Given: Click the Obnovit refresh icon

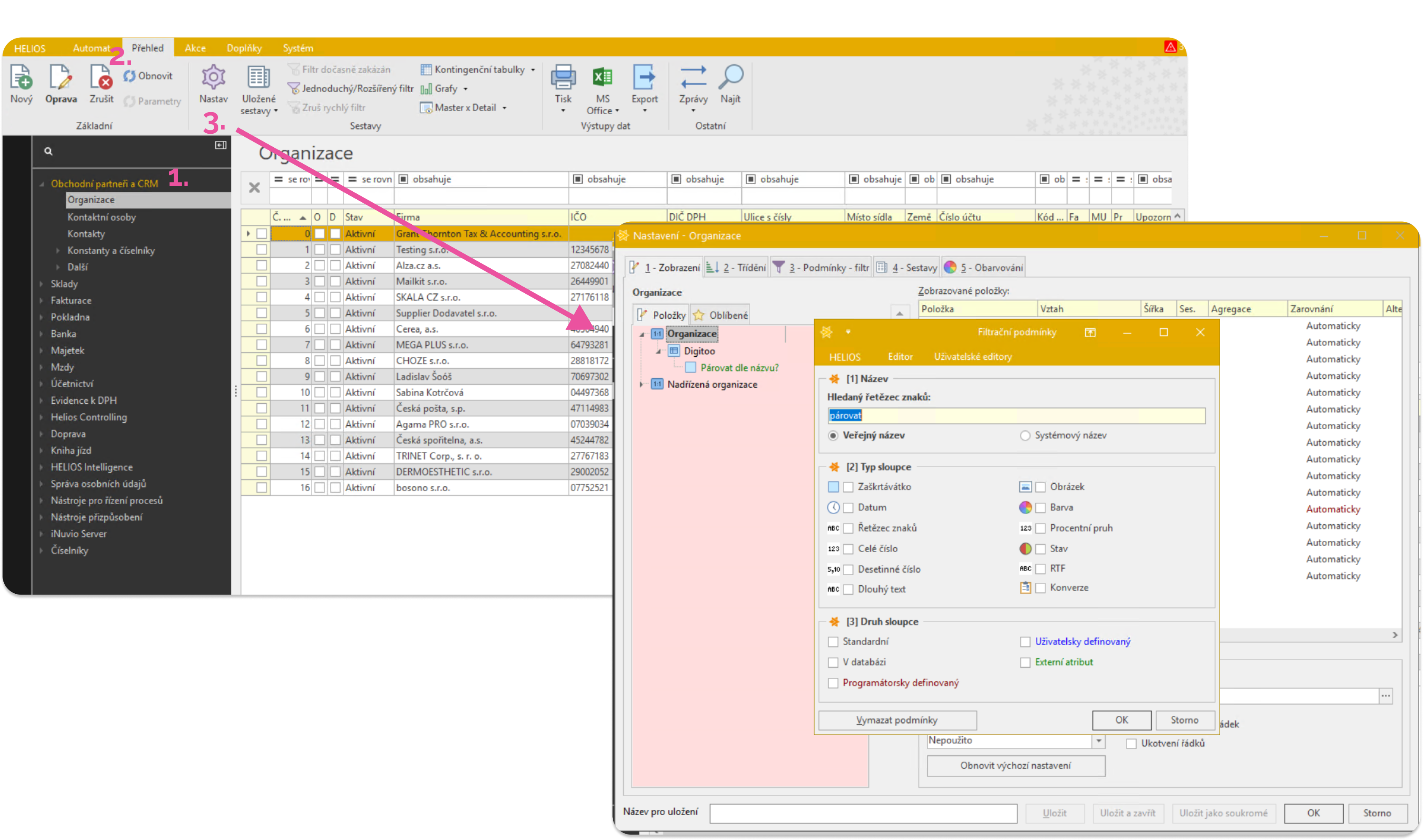Looking at the screenshot, I should 129,76.
